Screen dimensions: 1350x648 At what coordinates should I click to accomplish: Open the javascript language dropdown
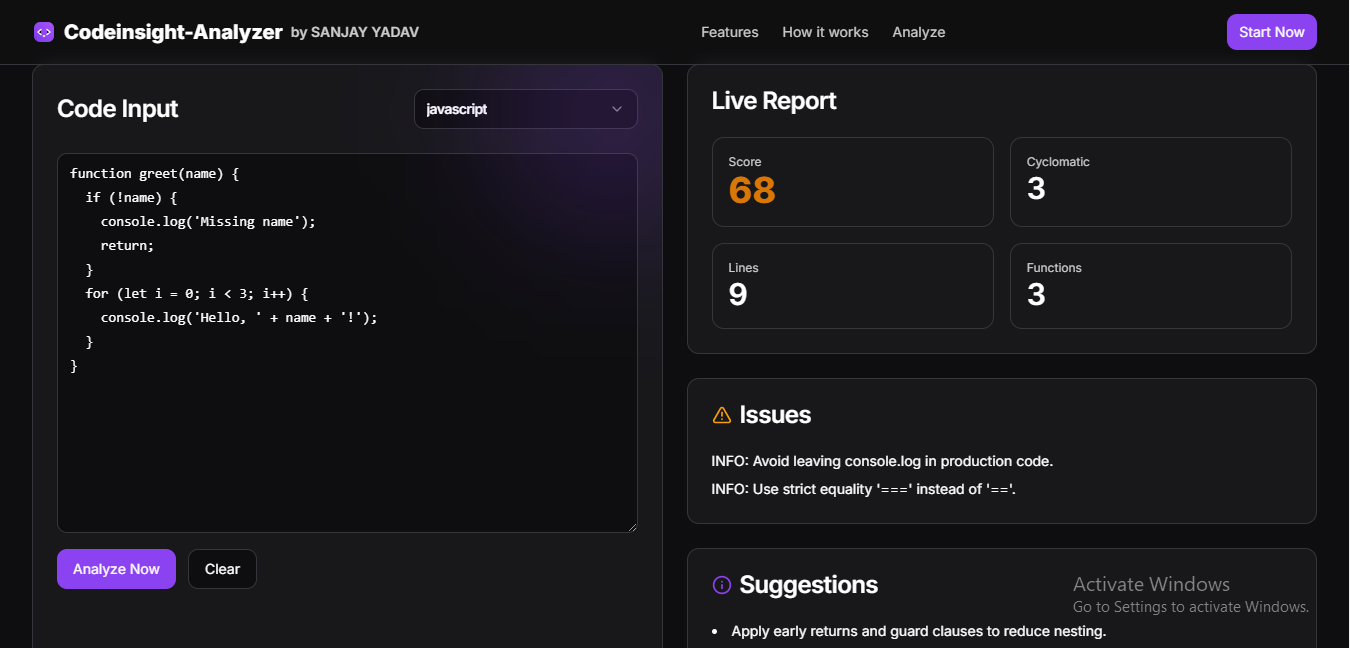point(525,109)
